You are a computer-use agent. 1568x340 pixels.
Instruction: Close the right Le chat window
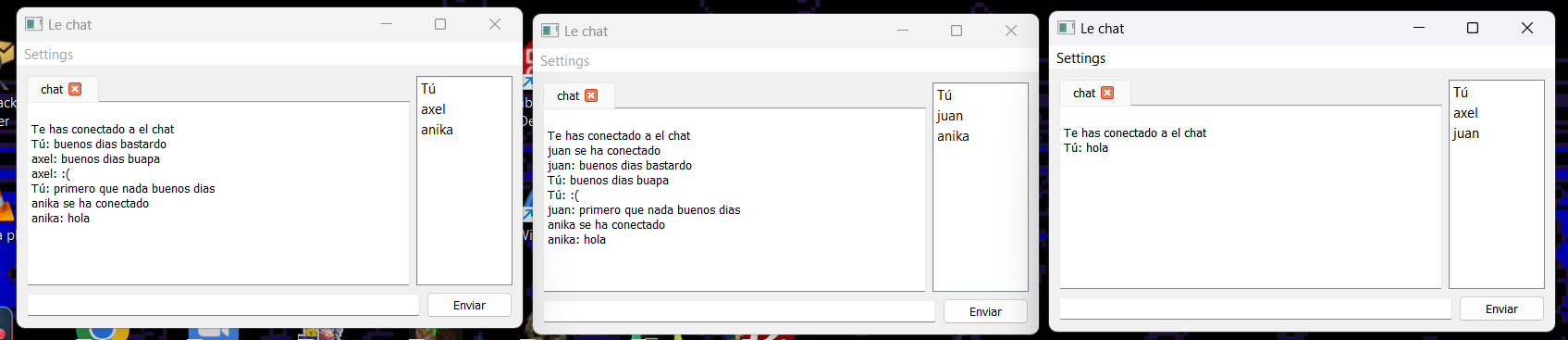[1527, 28]
